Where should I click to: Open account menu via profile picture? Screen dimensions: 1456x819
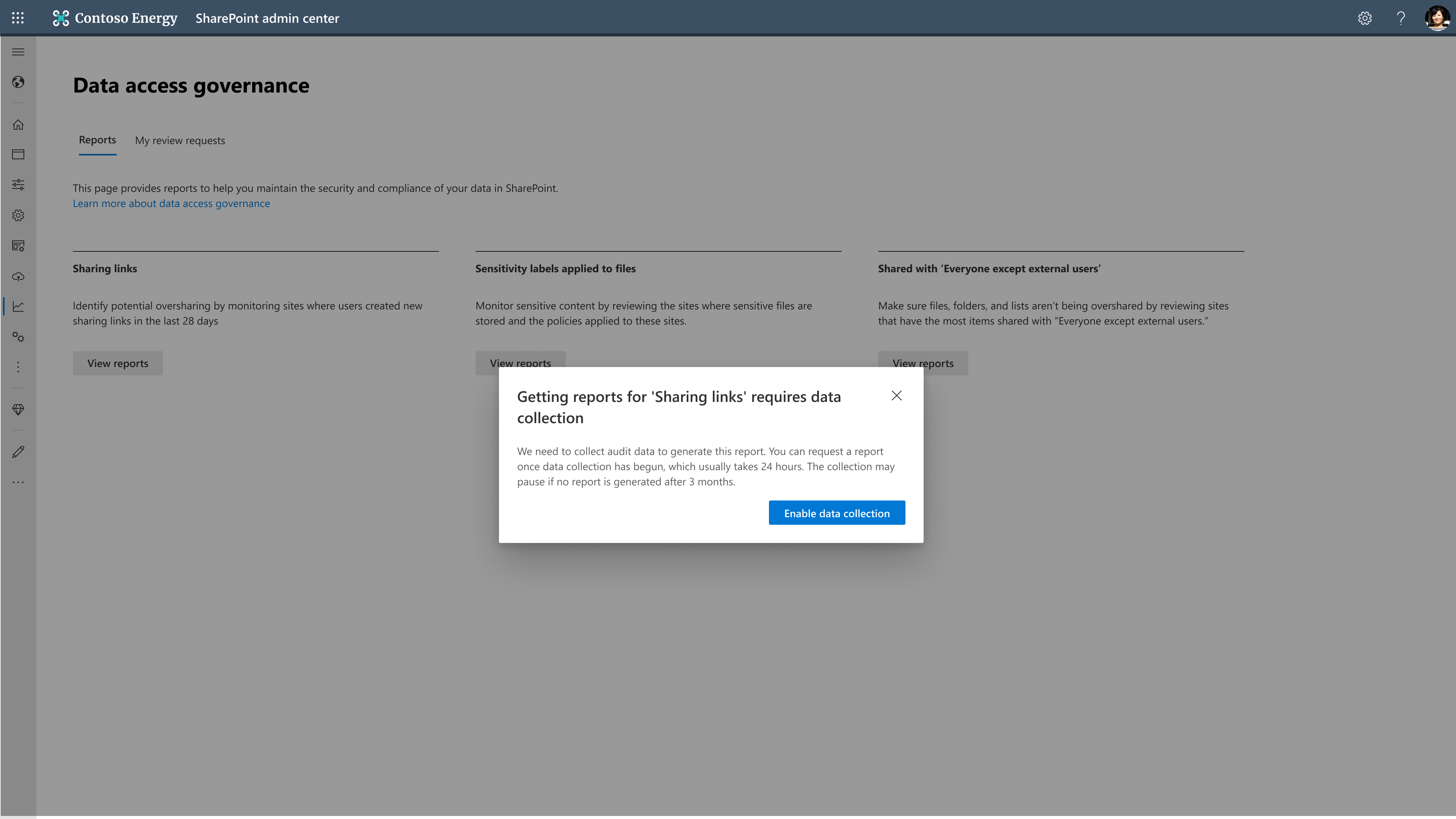1437,17
